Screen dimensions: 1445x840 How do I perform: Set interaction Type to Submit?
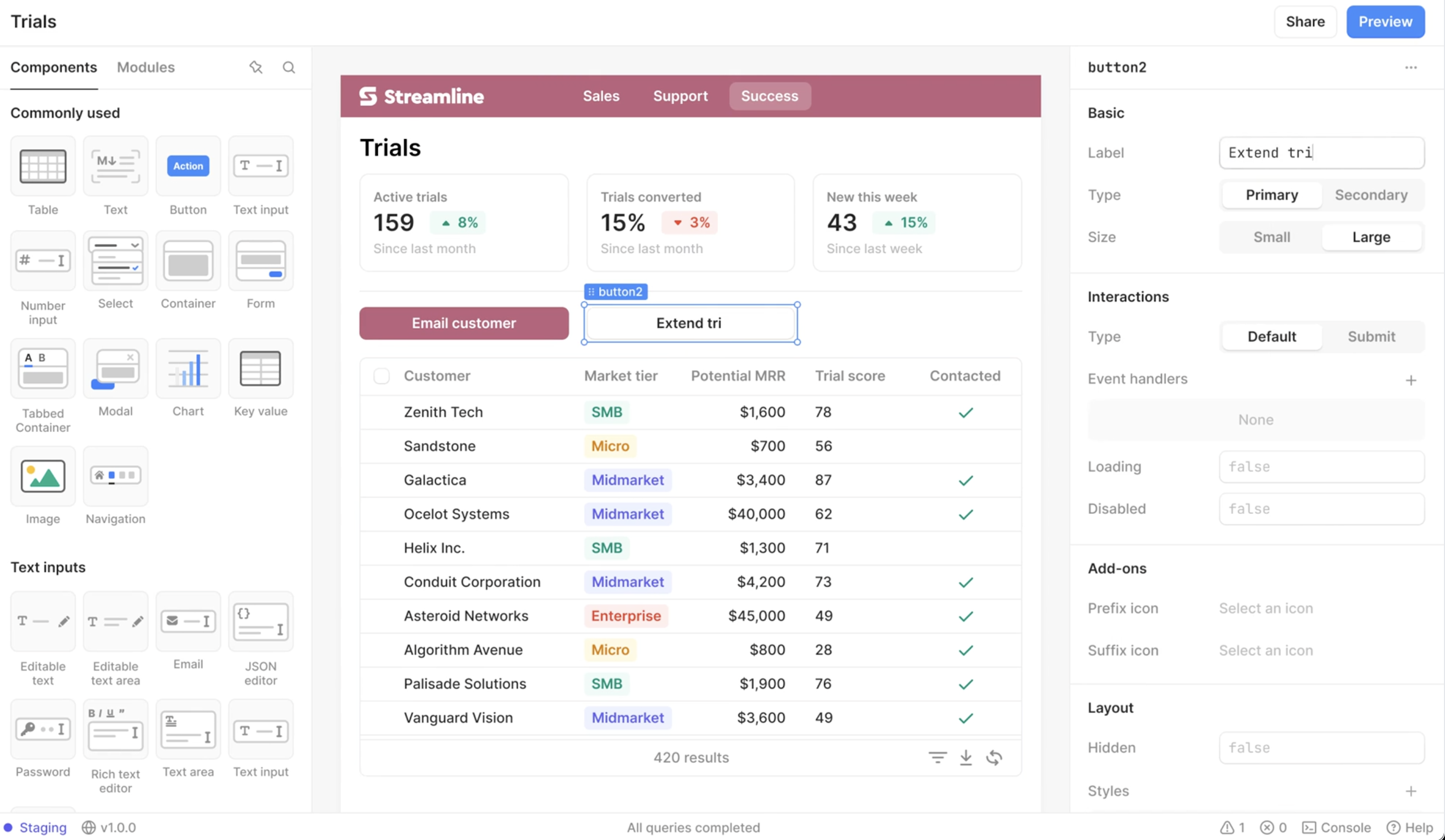pyautogui.click(x=1370, y=337)
